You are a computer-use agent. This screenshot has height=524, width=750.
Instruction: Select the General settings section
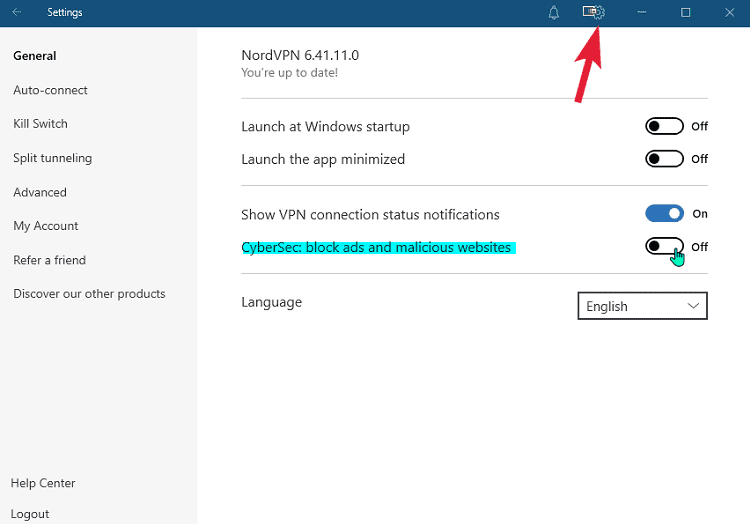click(35, 56)
